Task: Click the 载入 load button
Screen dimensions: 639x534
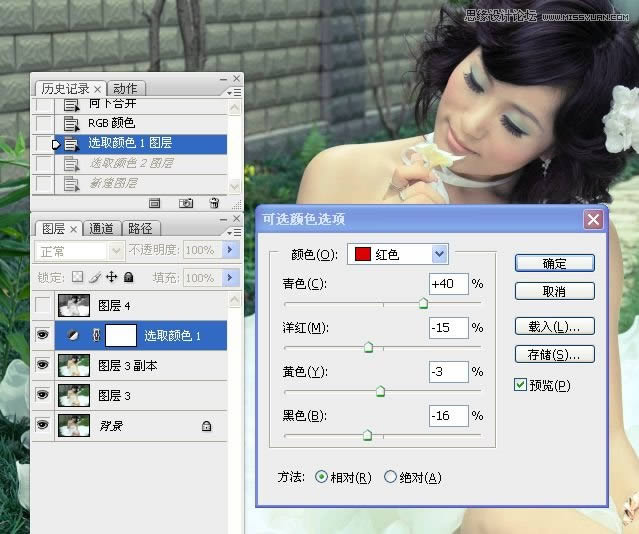Action: click(x=554, y=327)
